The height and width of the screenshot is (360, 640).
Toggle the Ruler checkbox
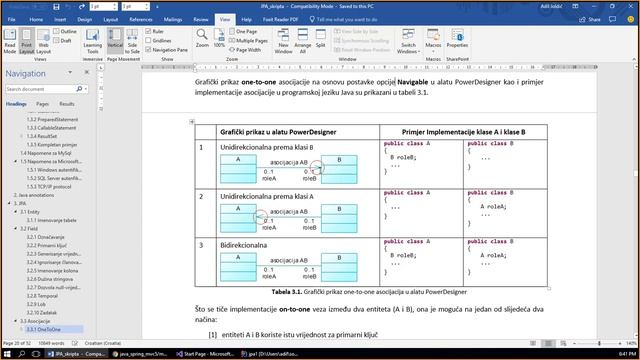click(154, 31)
